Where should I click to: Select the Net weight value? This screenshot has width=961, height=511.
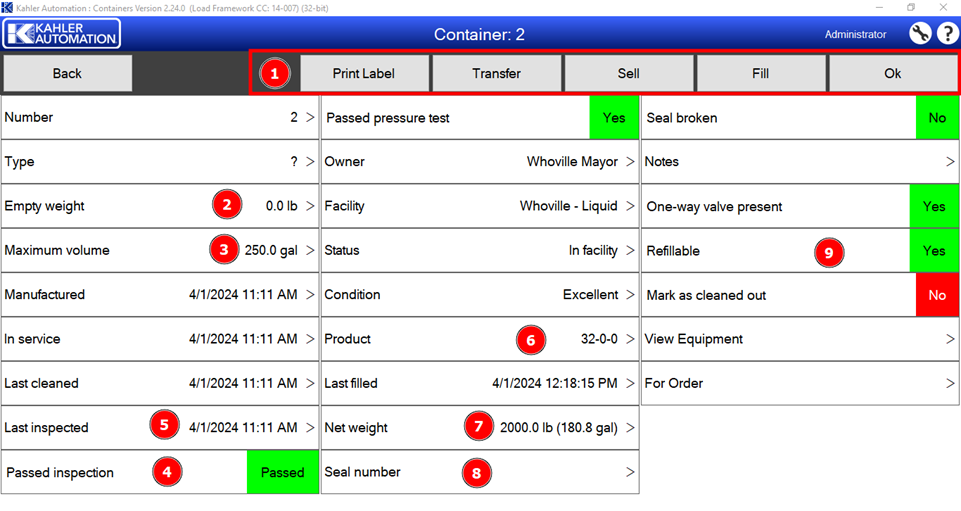tap(558, 428)
